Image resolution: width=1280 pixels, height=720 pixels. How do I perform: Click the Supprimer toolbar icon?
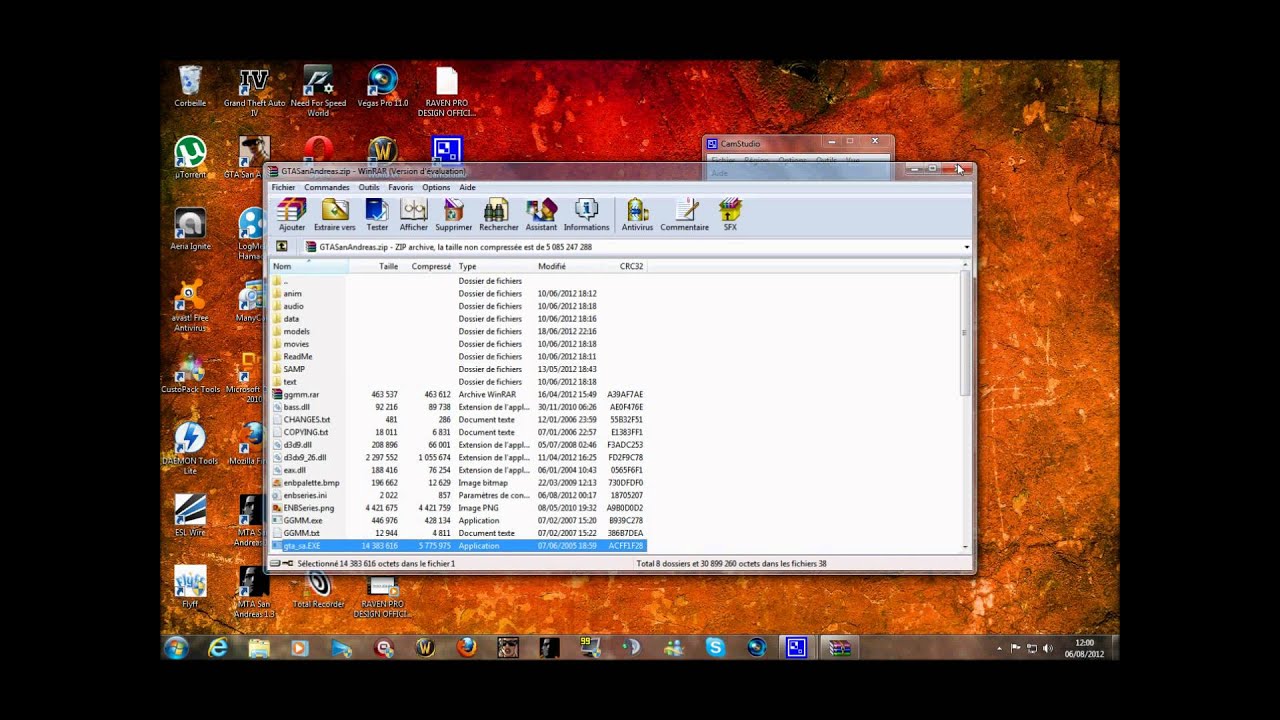click(453, 215)
